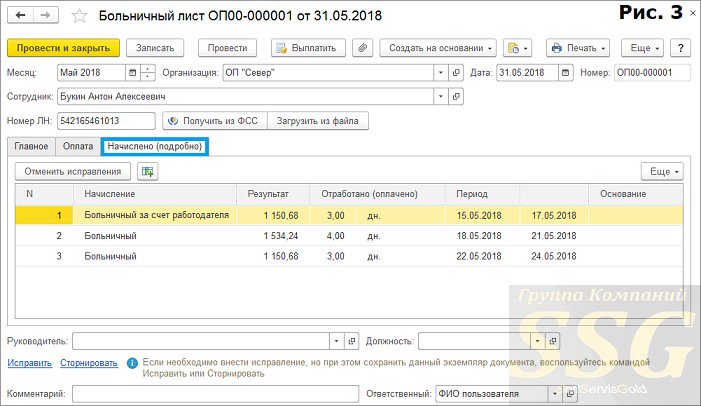Click open icon next to Сотрудник field

click(457, 97)
